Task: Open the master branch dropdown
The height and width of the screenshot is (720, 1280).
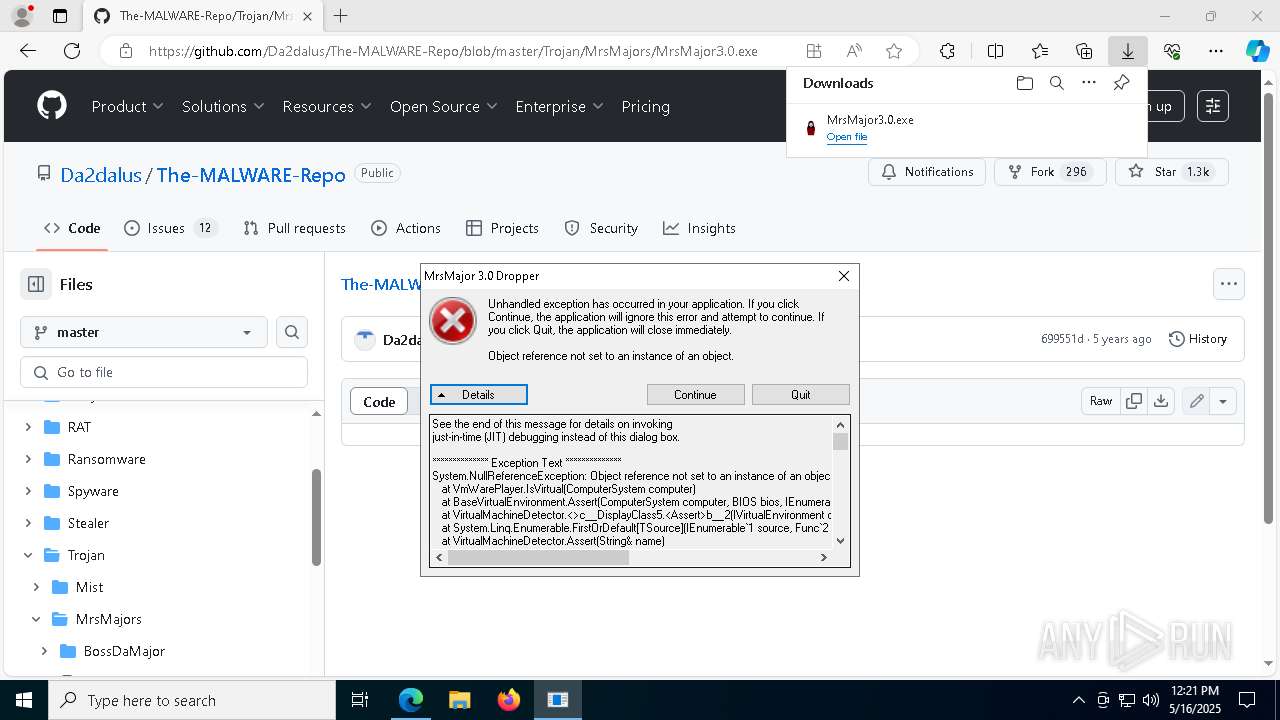Action: coord(144,332)
